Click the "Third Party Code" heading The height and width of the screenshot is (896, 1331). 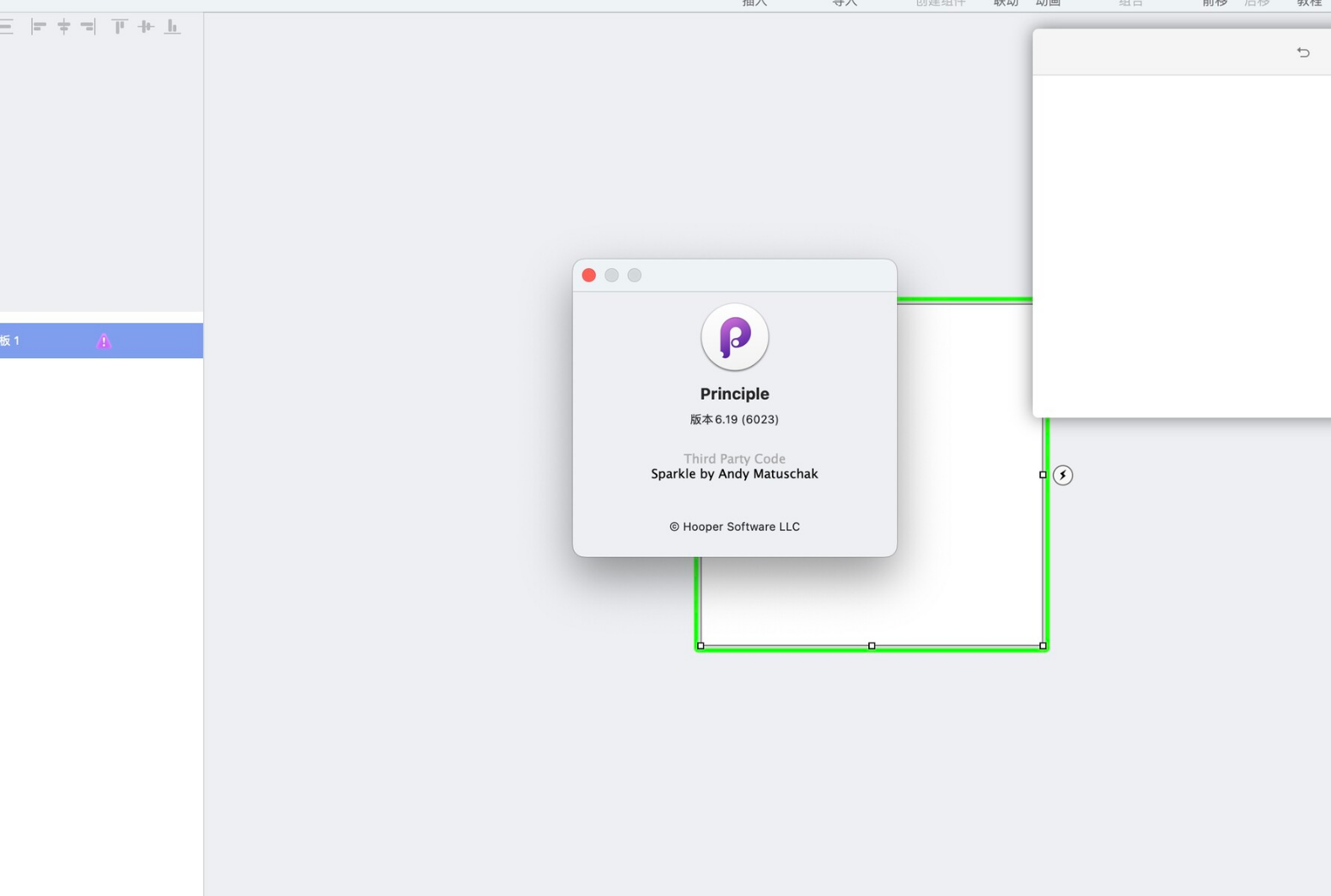pos(734,459)
